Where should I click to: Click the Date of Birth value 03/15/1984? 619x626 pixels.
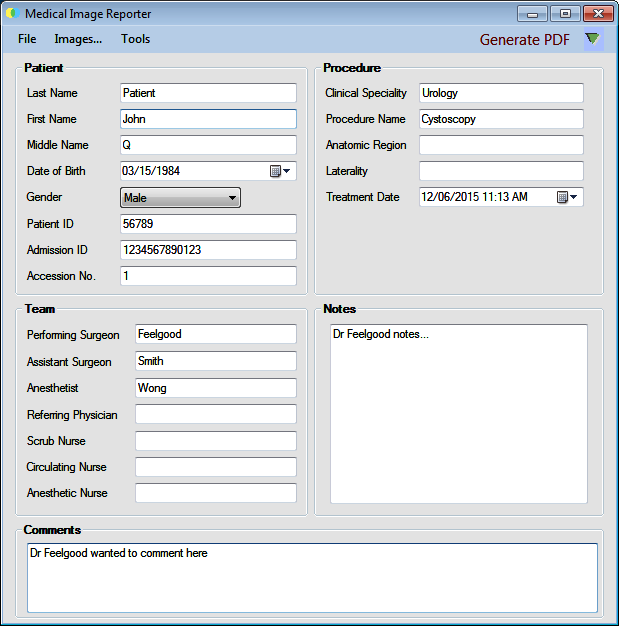coord(151,171)
